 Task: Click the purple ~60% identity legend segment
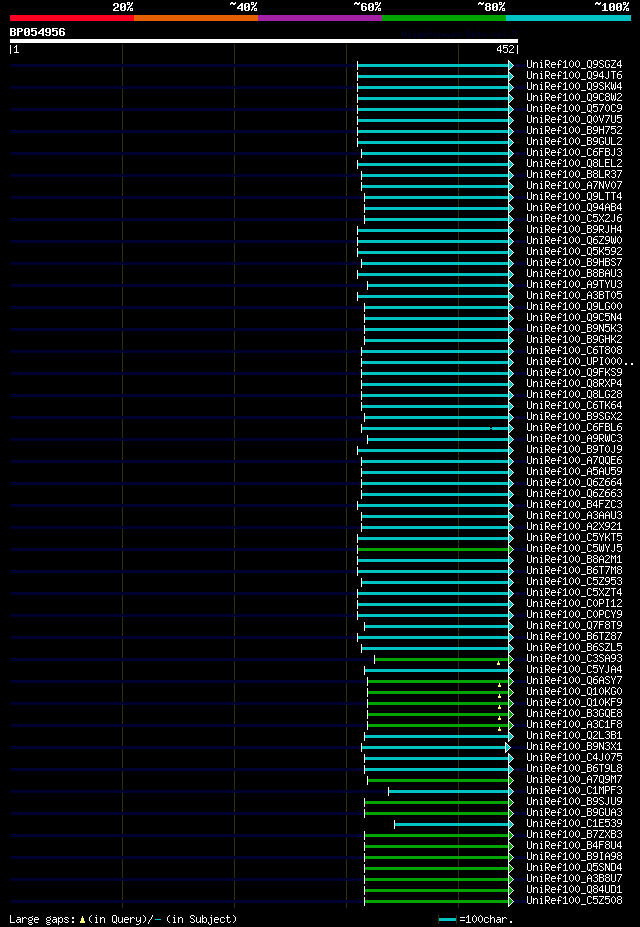point(320,18)
